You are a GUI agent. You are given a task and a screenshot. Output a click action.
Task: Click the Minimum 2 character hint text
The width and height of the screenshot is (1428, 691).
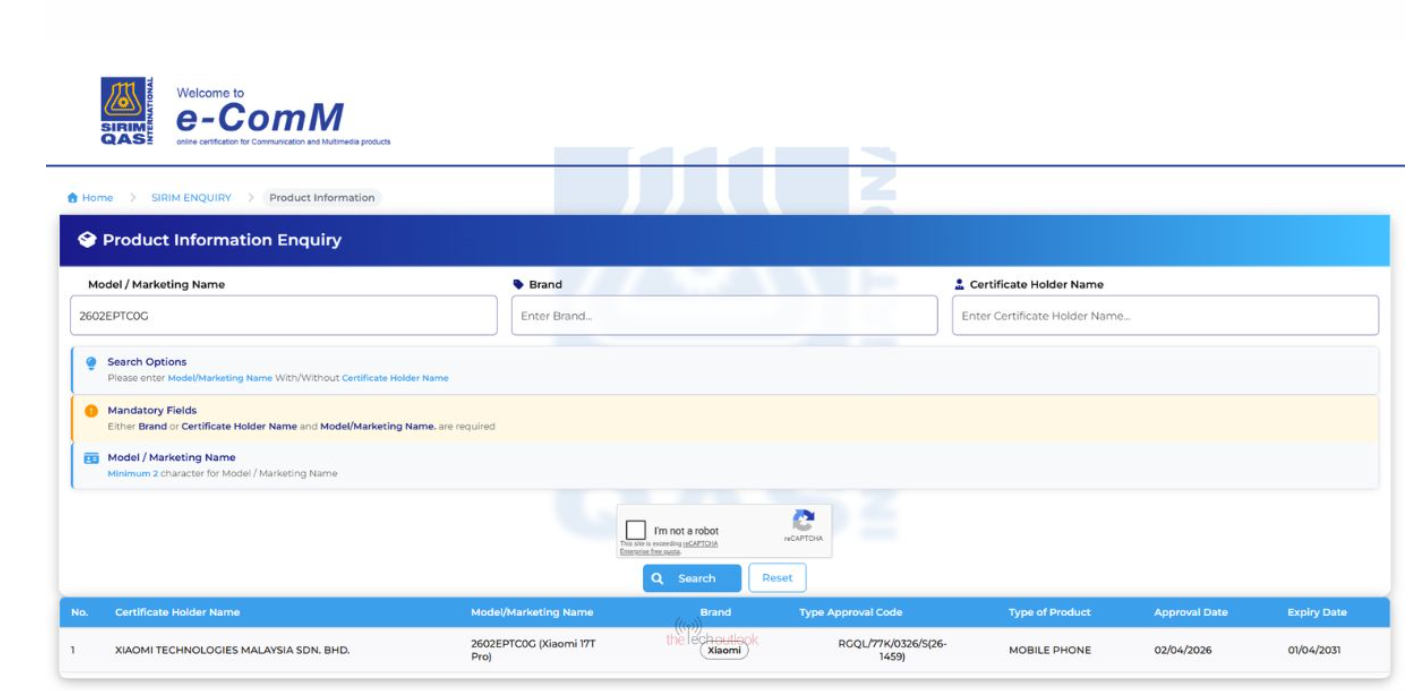[222, 473]
